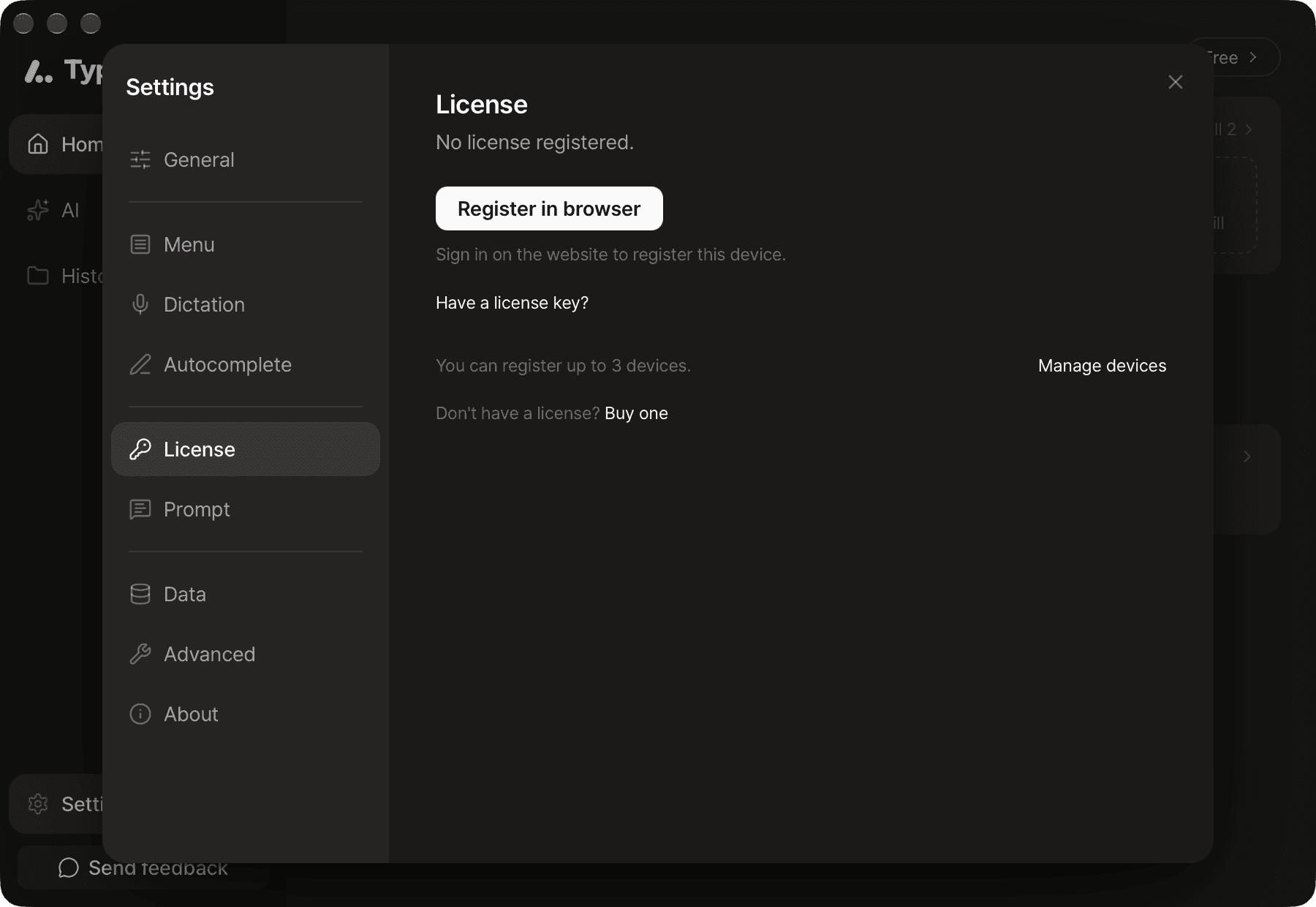This screenshot has width=1316, height=907.
Task: Click the chevron beside the 2 count behind the dialog
Action: (x=1249, y=129)
